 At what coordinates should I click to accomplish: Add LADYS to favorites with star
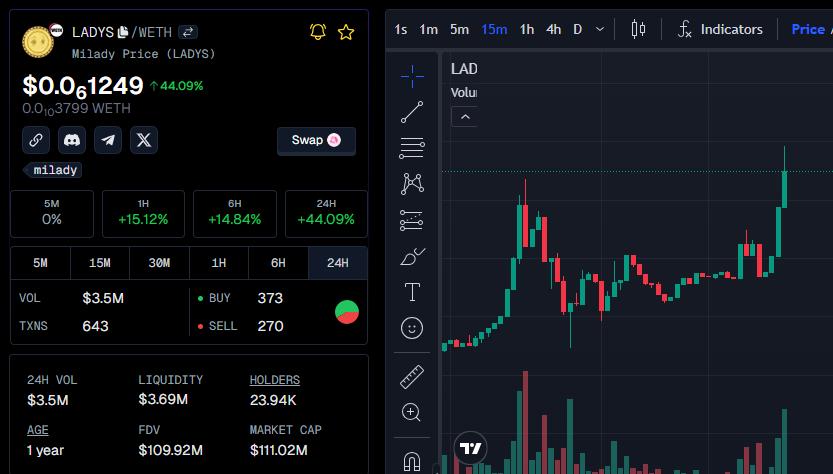[346, 32]
